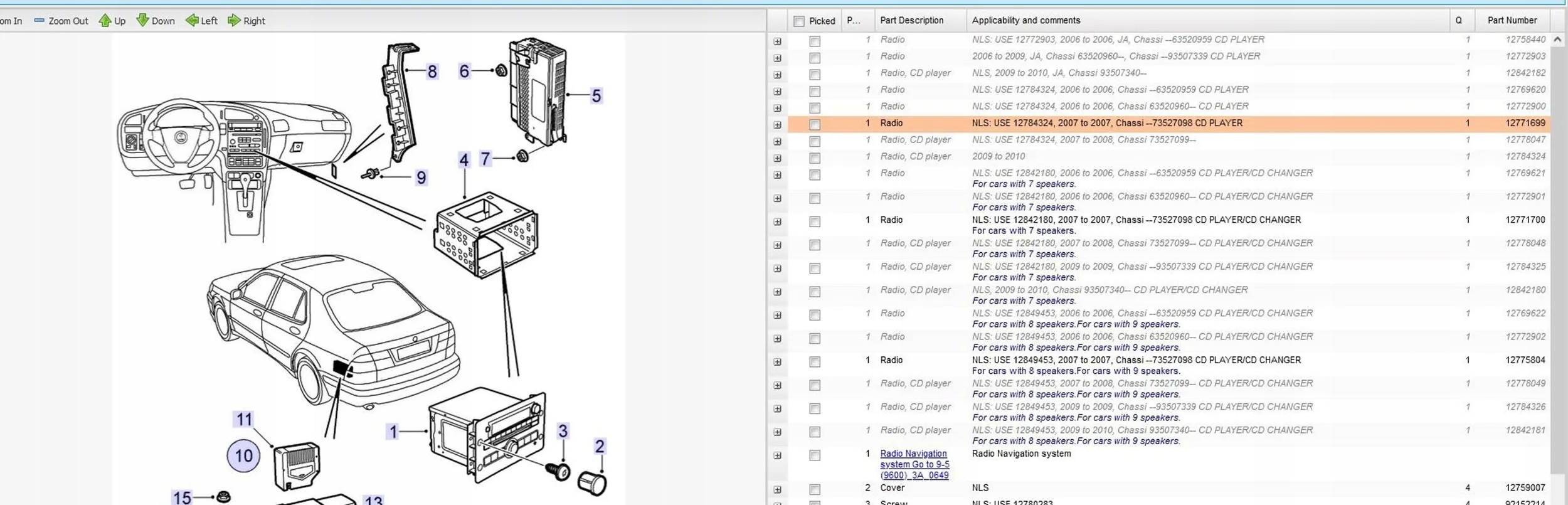Select callout number 4 above the bracket cage
This screenshot has width=1568, height=505.
click(464, 161)
